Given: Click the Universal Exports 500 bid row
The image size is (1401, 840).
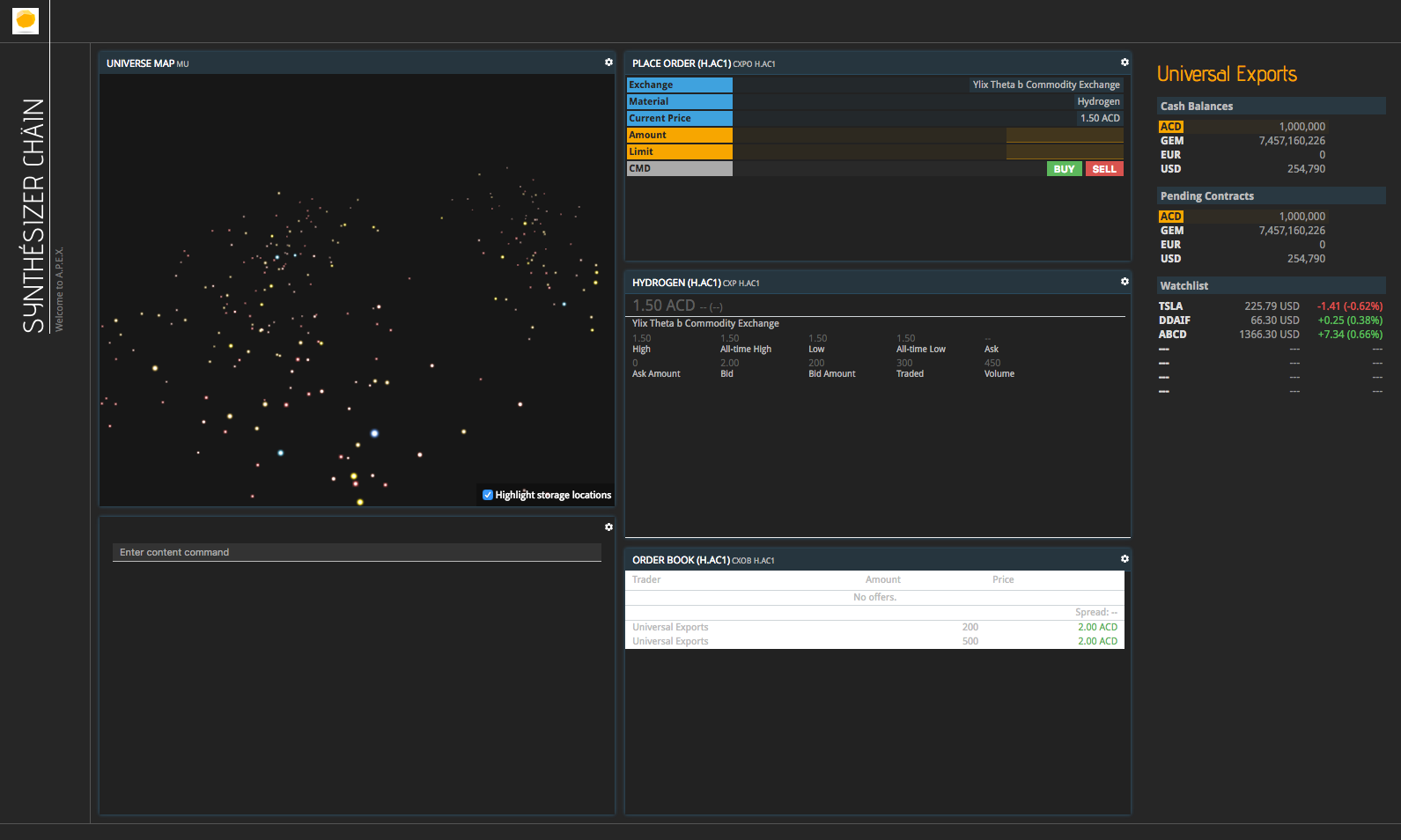Looking at the screenshot, I should pyautogui.click(x=874, y=641).
